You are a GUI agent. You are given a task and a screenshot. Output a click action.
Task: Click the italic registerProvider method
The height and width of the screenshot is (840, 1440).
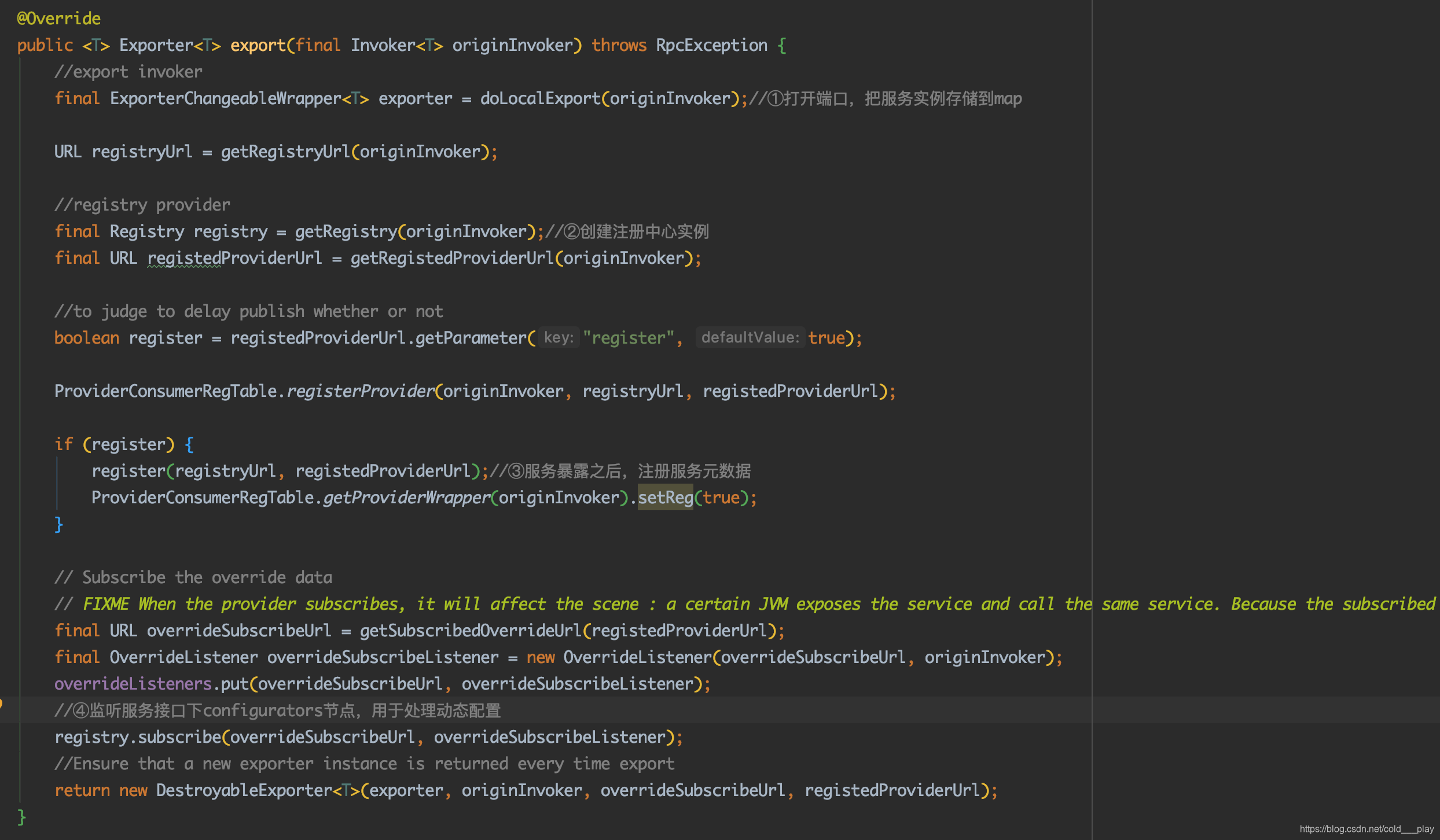click(x=360, y=391)
